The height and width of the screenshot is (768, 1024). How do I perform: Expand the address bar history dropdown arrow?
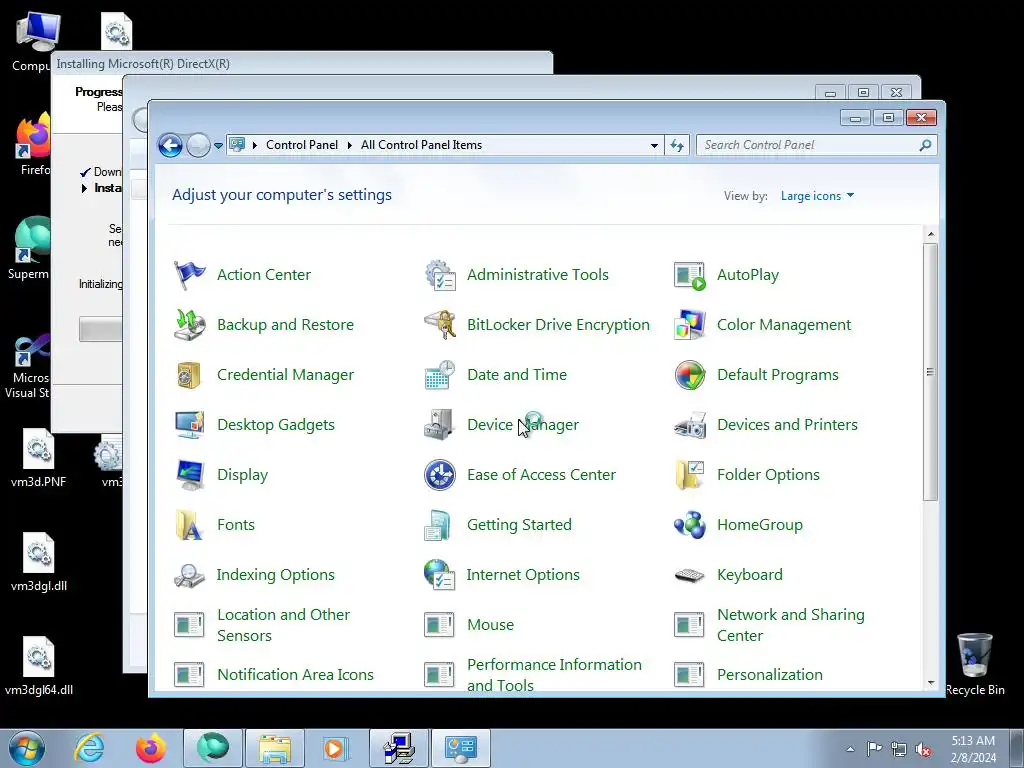click(654, 146)
